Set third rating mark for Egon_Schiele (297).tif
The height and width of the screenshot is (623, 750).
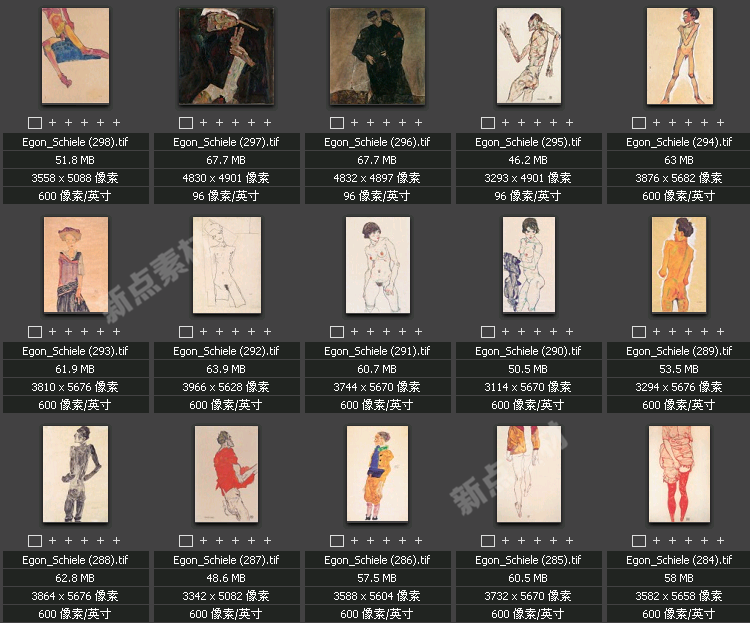point(235,122)
